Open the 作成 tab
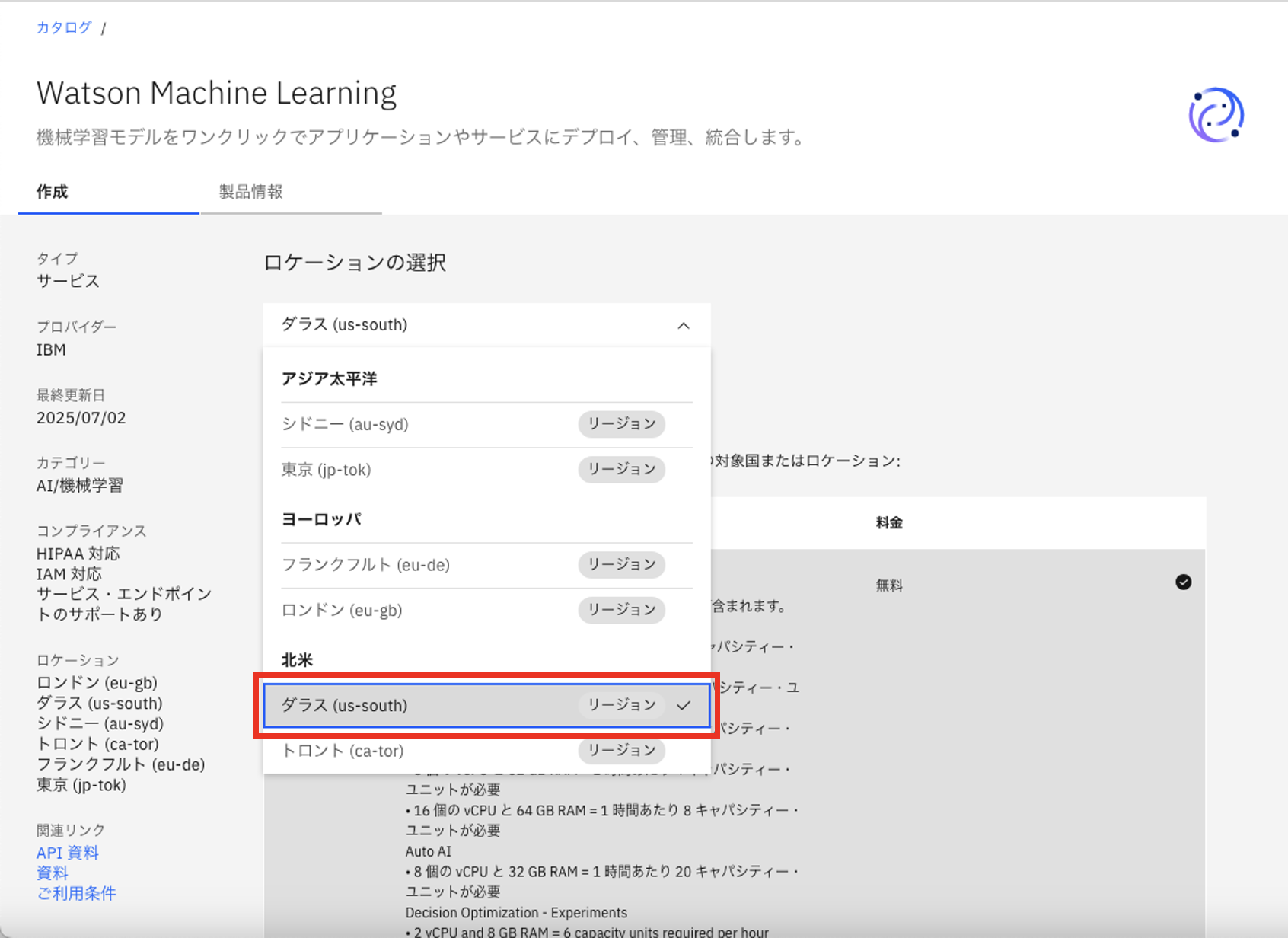Image resolution: width=1288 pixels, height=938 pixels. tap(53, 192)
